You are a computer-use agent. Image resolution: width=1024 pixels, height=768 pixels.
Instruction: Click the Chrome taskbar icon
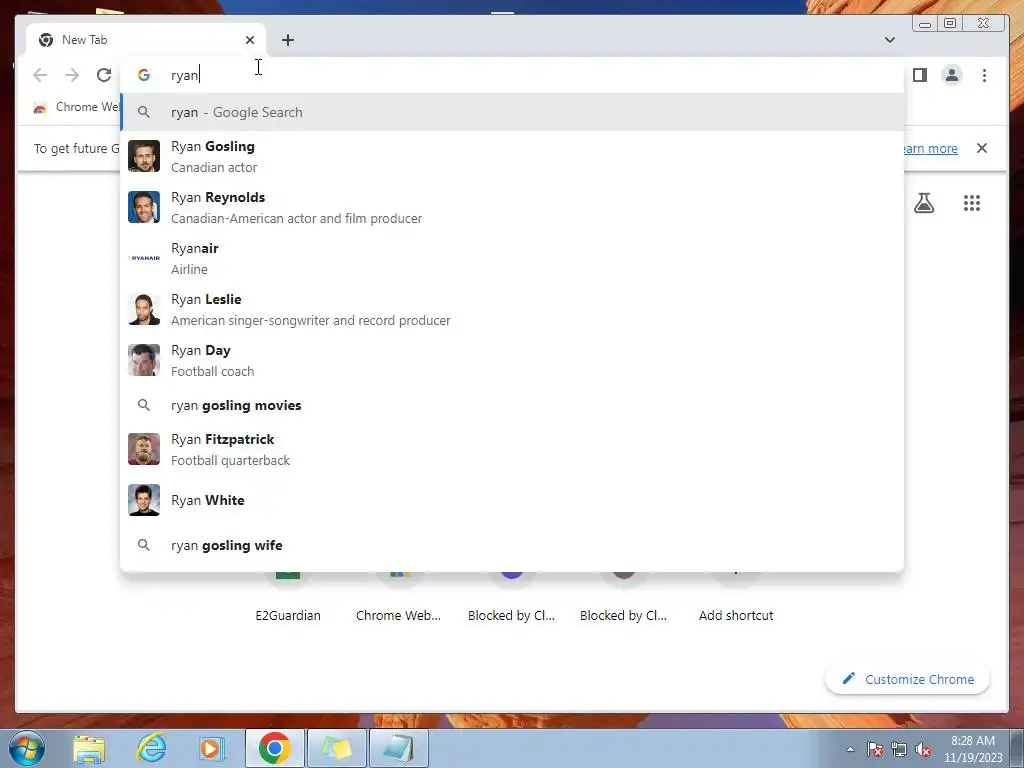(274, 748)
